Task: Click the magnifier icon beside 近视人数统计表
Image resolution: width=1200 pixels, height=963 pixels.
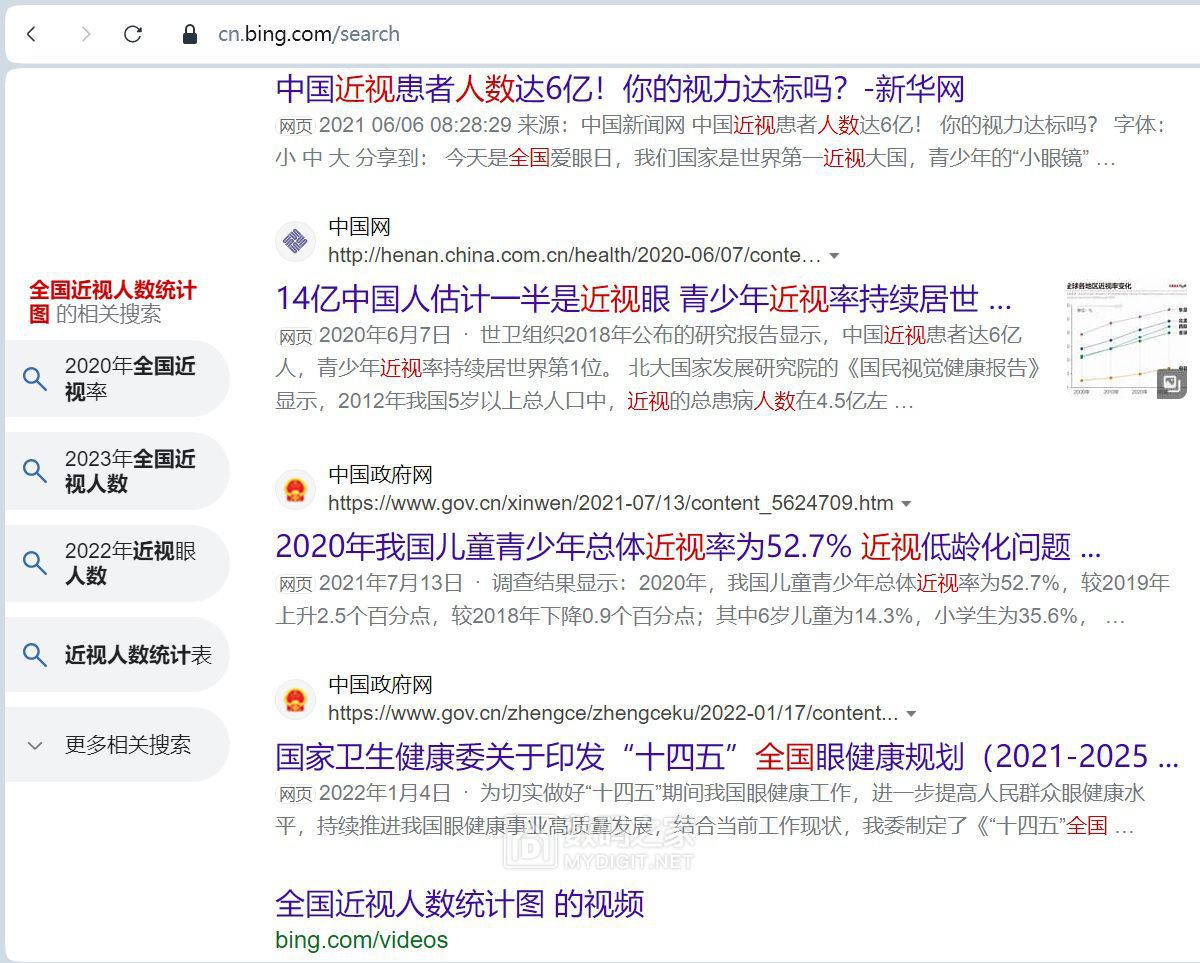Action: [x=35, y=655]
